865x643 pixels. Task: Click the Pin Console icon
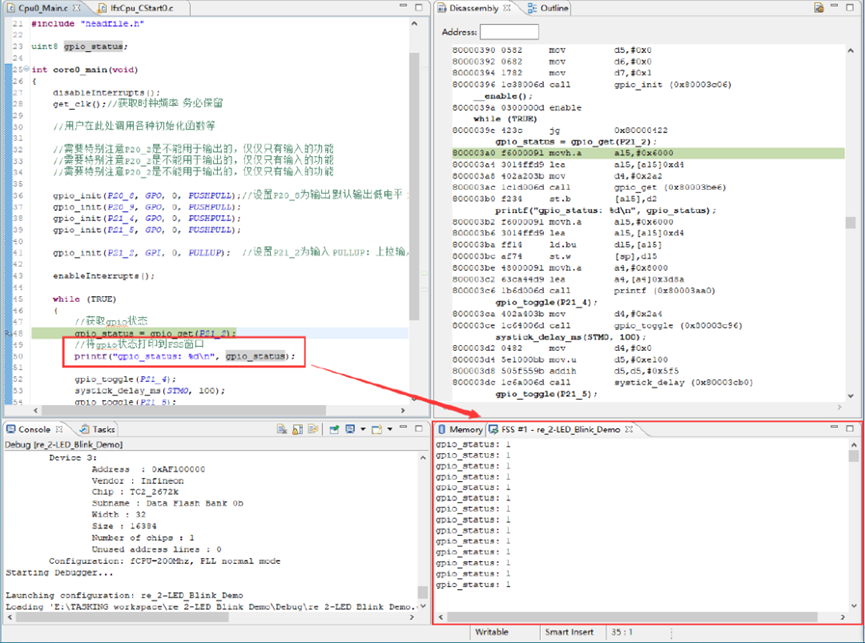[334, 429]
